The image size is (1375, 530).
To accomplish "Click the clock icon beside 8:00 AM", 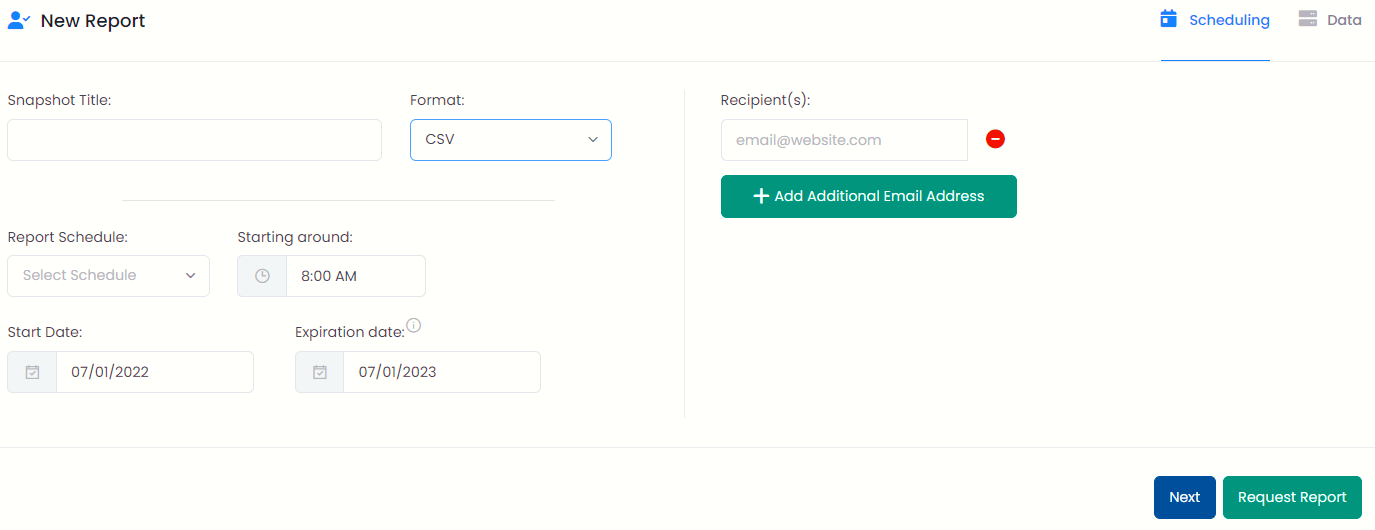I will click(x=262, y=276).
